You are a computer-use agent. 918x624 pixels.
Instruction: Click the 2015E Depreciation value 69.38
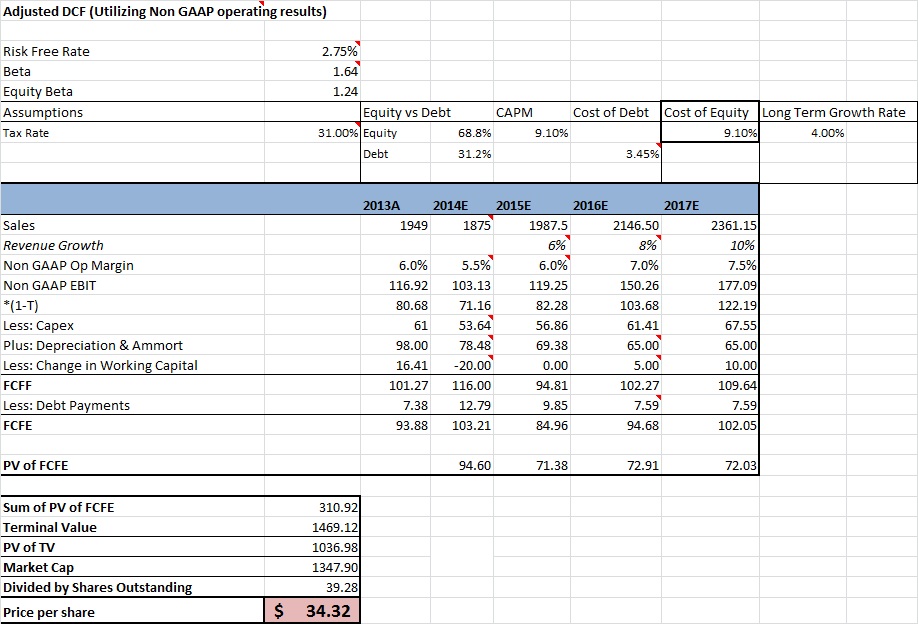(x=532, y=345)
